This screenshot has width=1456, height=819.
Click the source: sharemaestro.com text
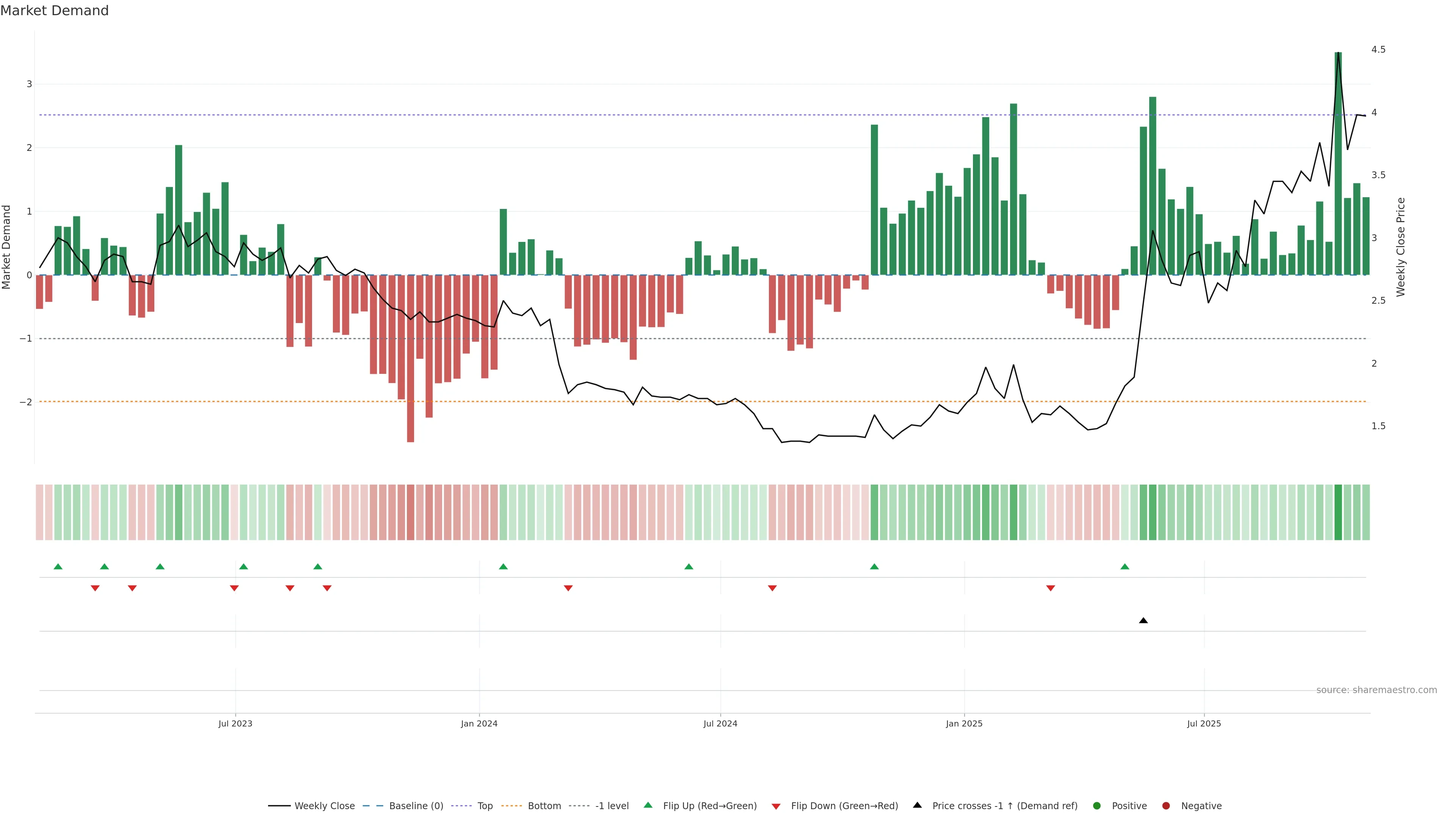click(1376, 690)
